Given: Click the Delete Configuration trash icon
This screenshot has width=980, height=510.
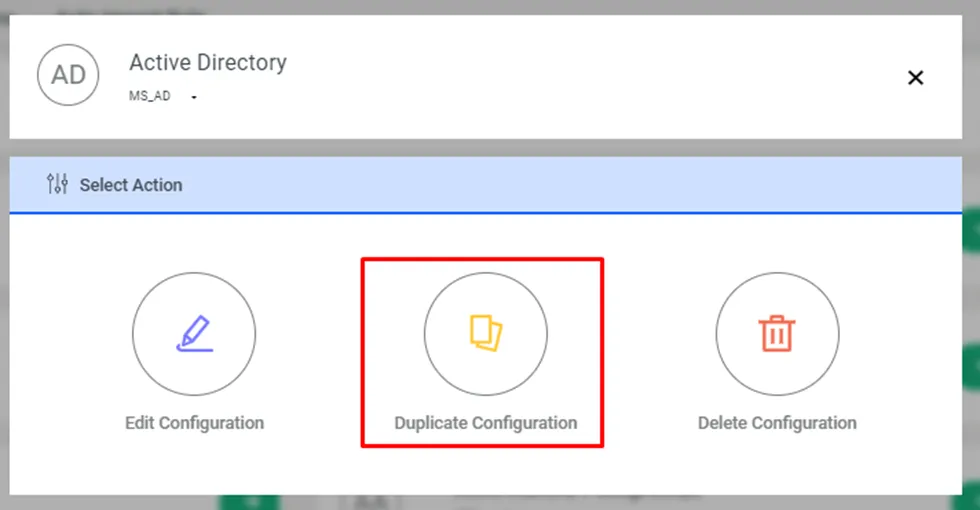Looking at the screenshot, I should [x=777, y=333].
